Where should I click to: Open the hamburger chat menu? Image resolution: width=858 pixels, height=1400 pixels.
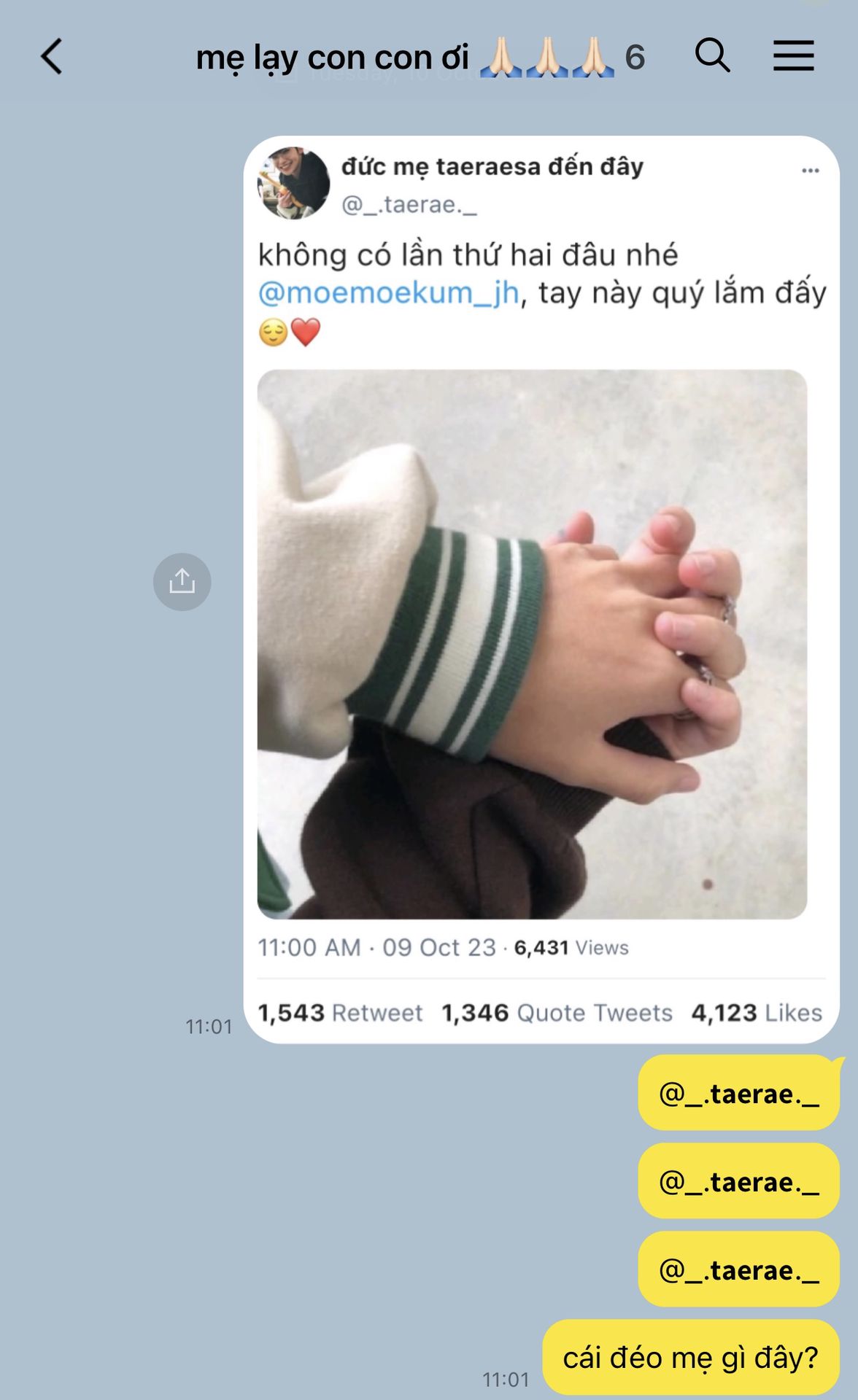coord(793,55)
